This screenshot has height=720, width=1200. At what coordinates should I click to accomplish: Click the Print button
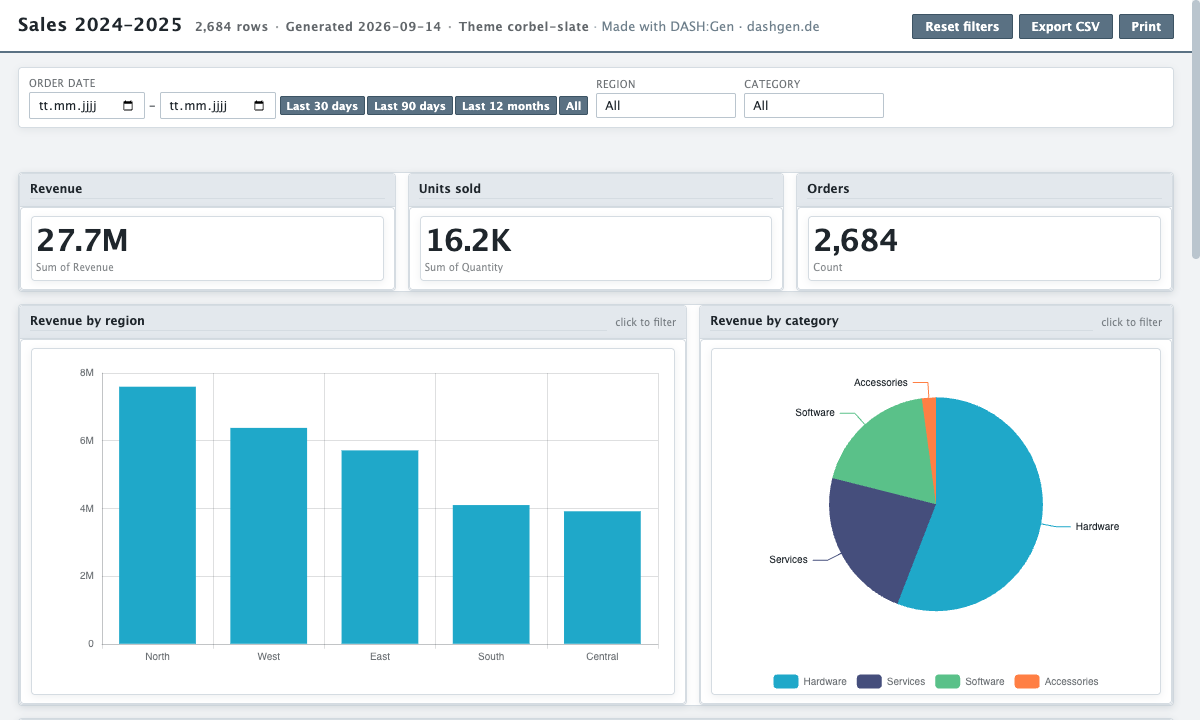[x=1146, y=27]
